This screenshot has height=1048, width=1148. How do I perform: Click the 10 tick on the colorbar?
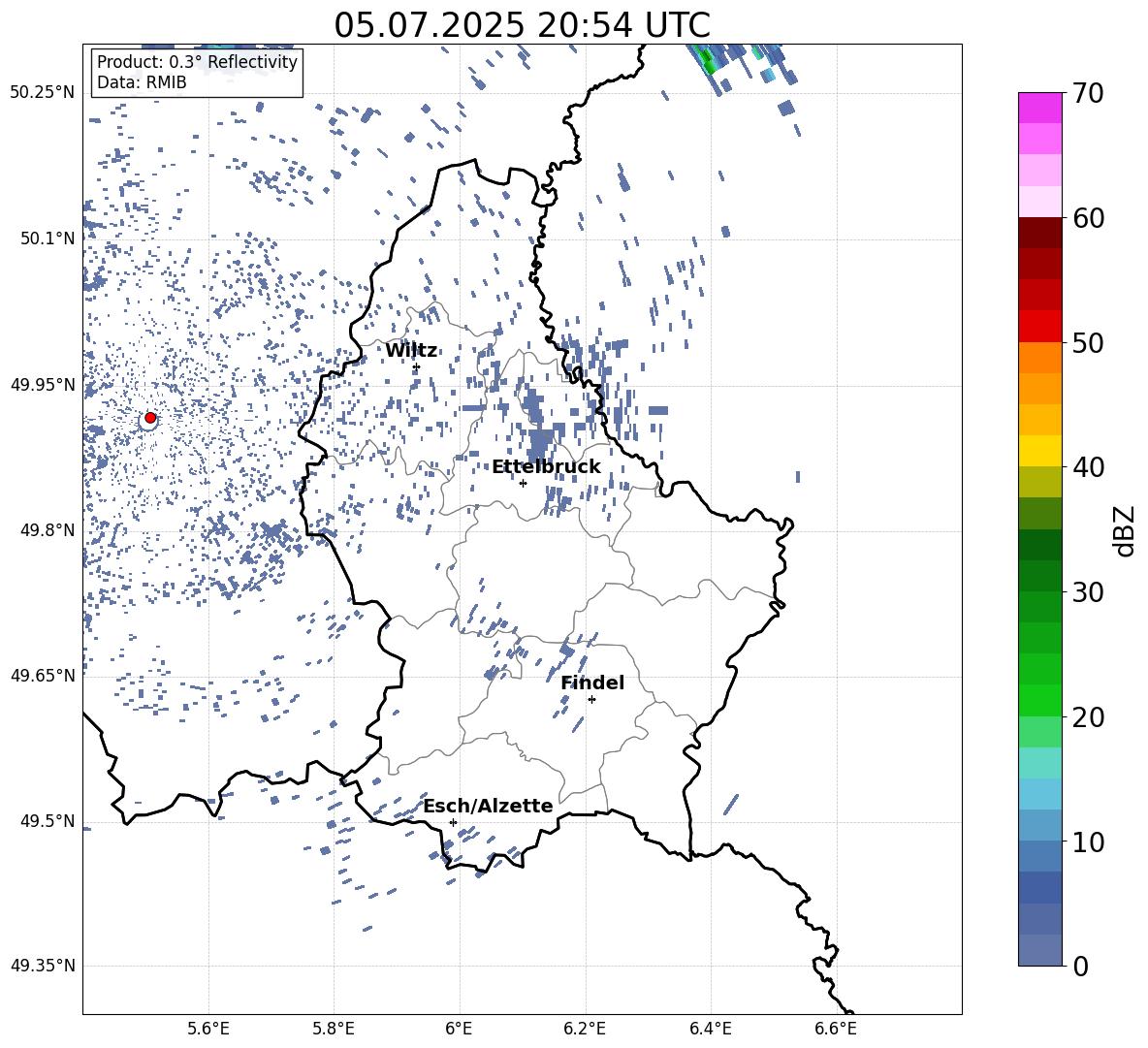1089,842
